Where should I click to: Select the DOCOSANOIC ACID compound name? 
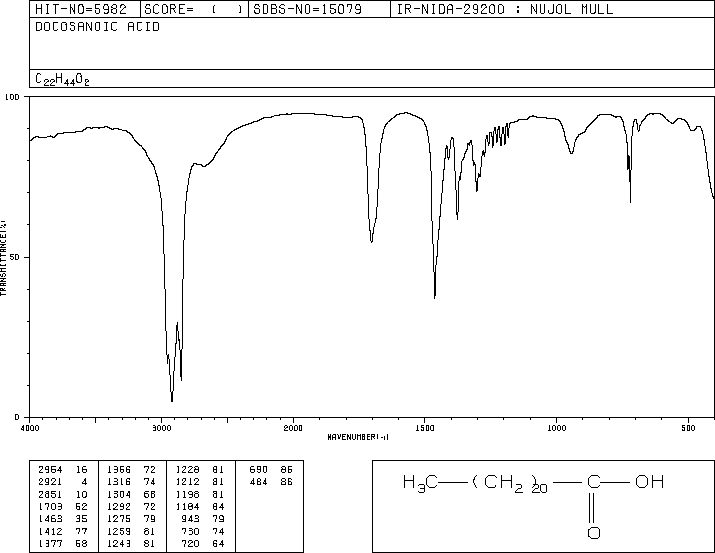pyautogui.click(x=98, y=27)
